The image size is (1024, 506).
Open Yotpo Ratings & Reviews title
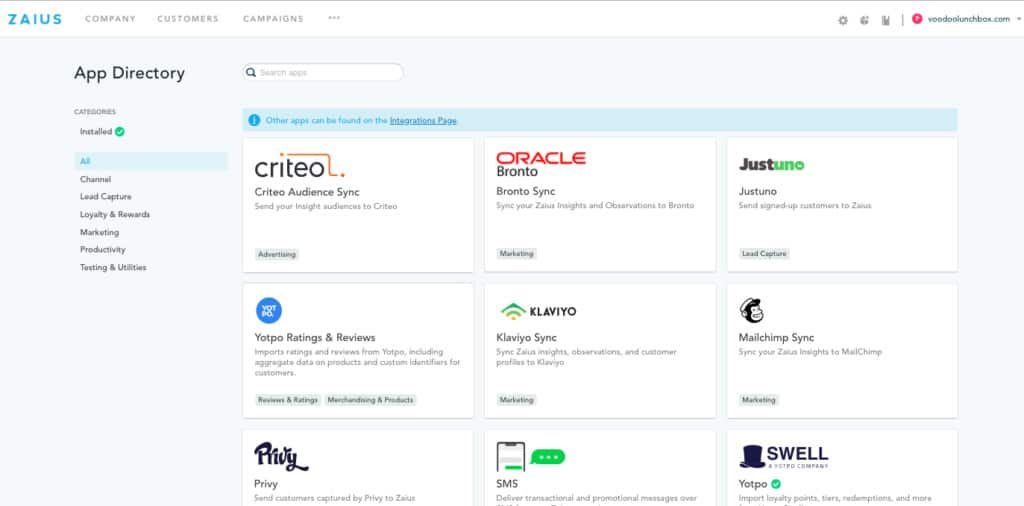tap(315, 338)
